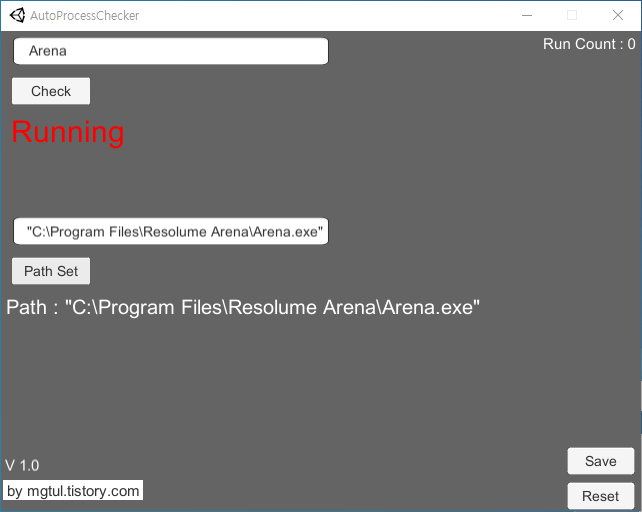Click the Path label showing Arena.exe location
642x512 pixels.
click(x=243, y=307)
